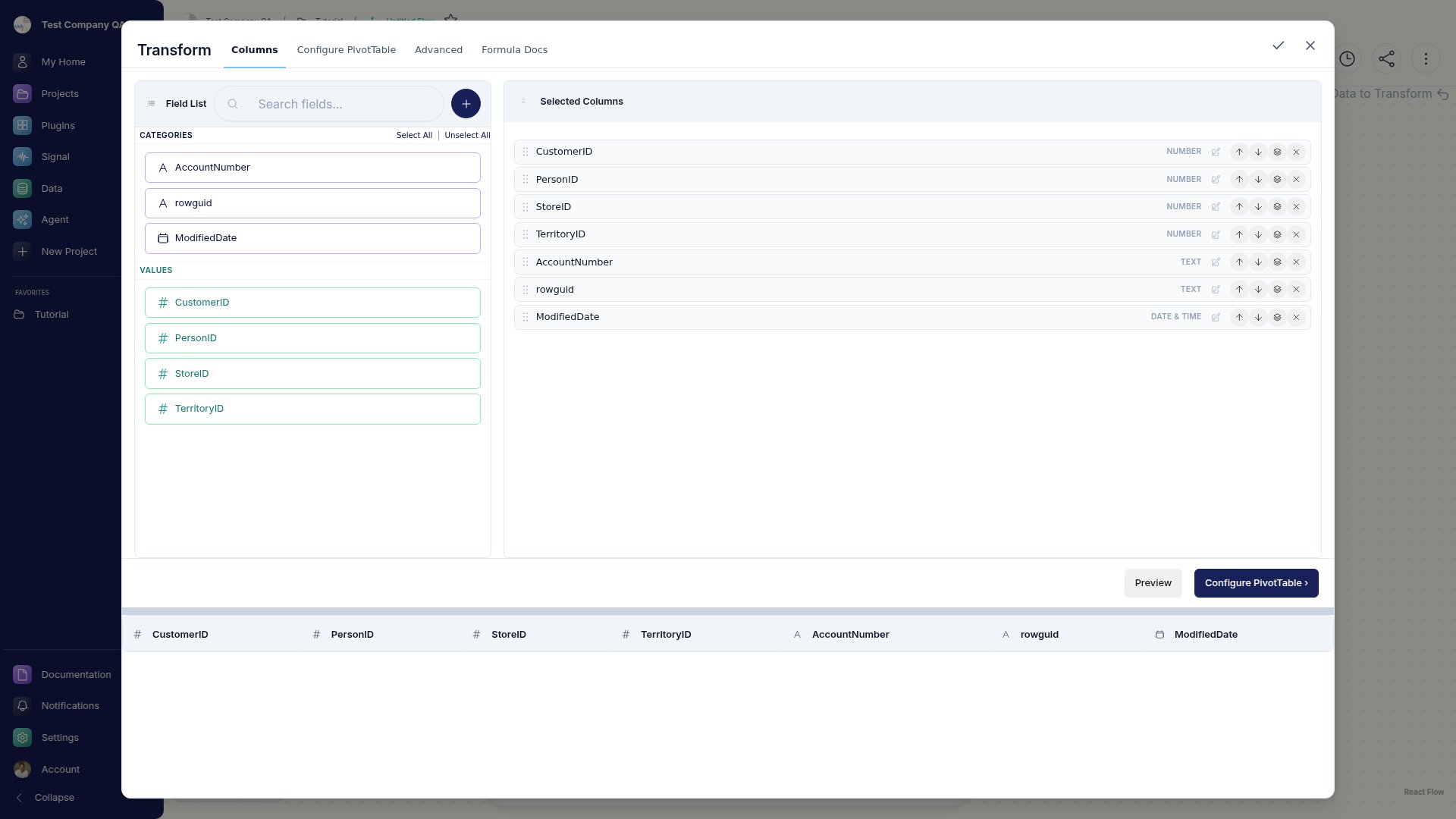Toggle TerritoryID field in values
Viewport: 1456px width, 819px height.
point(312,409)
